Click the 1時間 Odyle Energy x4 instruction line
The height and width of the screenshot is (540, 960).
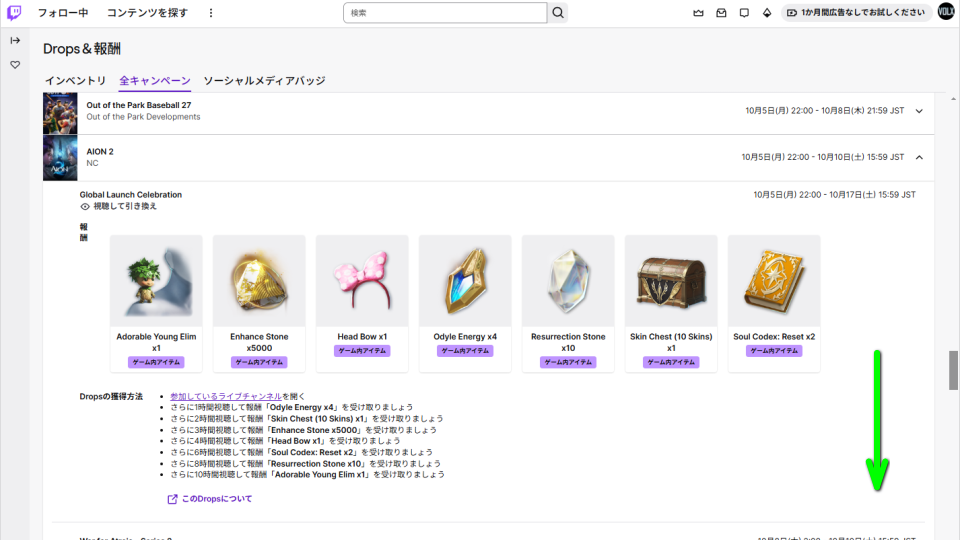pyautogui.click(x=291, y=408)
